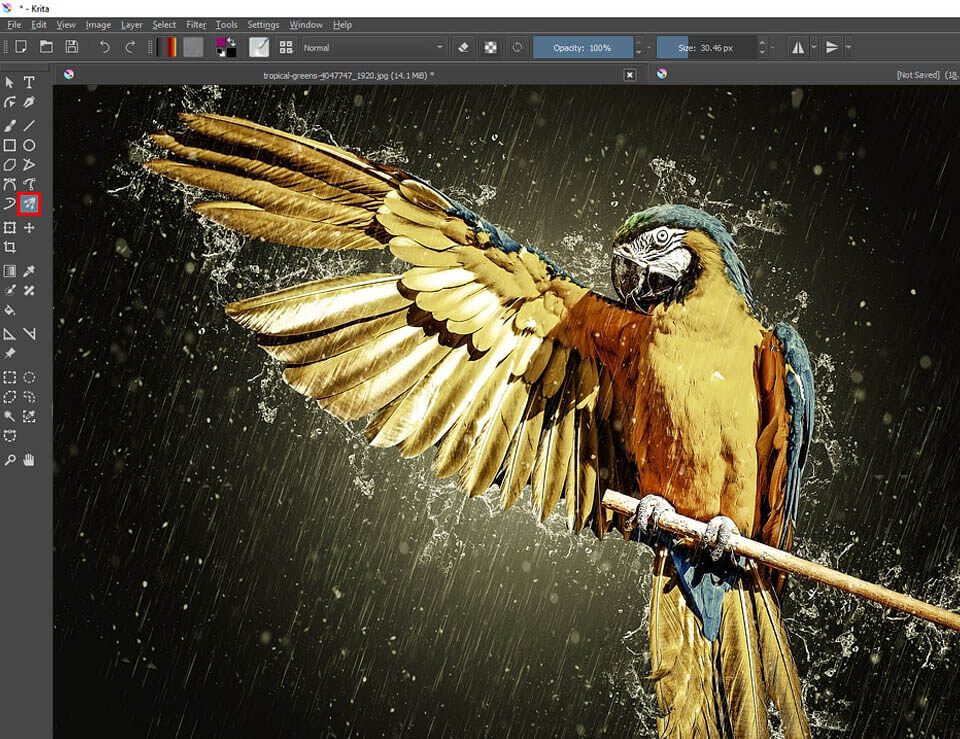Select the Rectangular Selection tool
The width and height of the screenshot is (960, 739).
(12, 377)
